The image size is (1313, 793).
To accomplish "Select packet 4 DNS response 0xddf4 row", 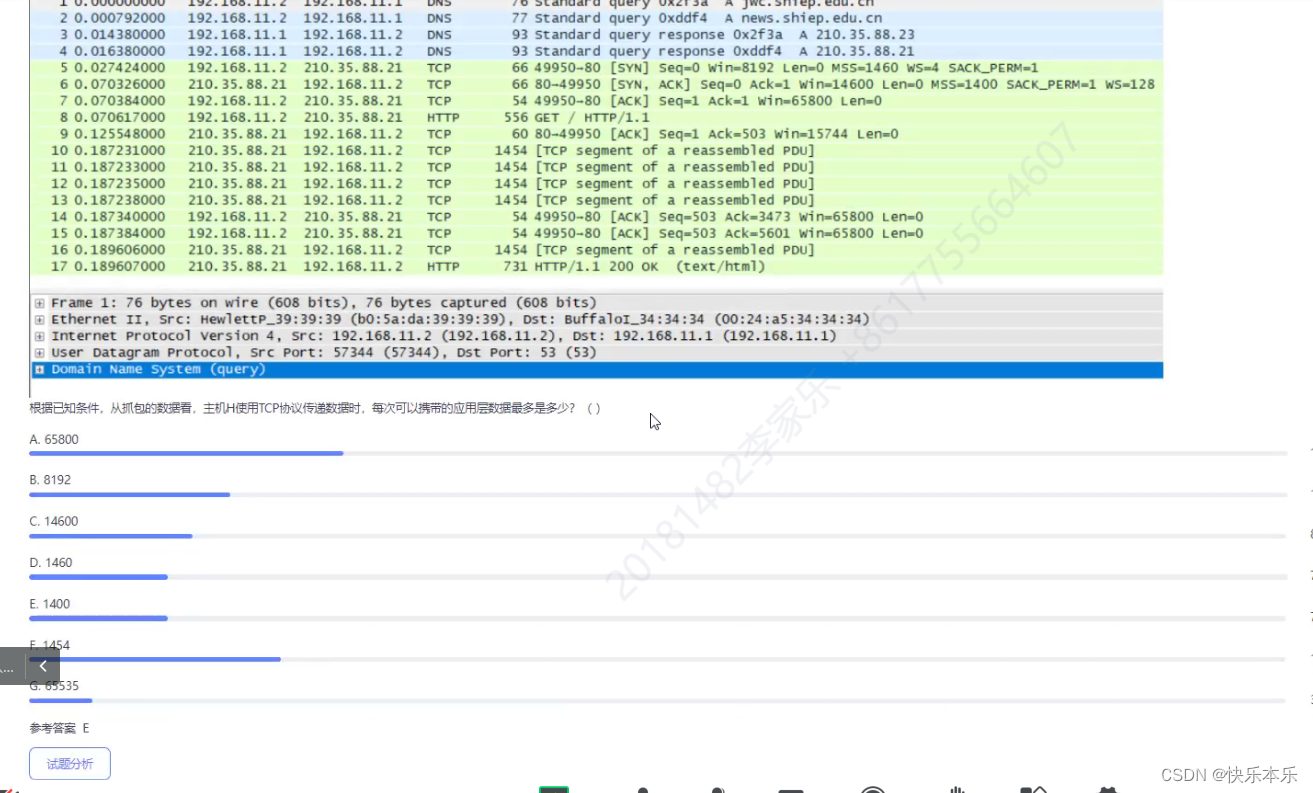I will point(596,51).
